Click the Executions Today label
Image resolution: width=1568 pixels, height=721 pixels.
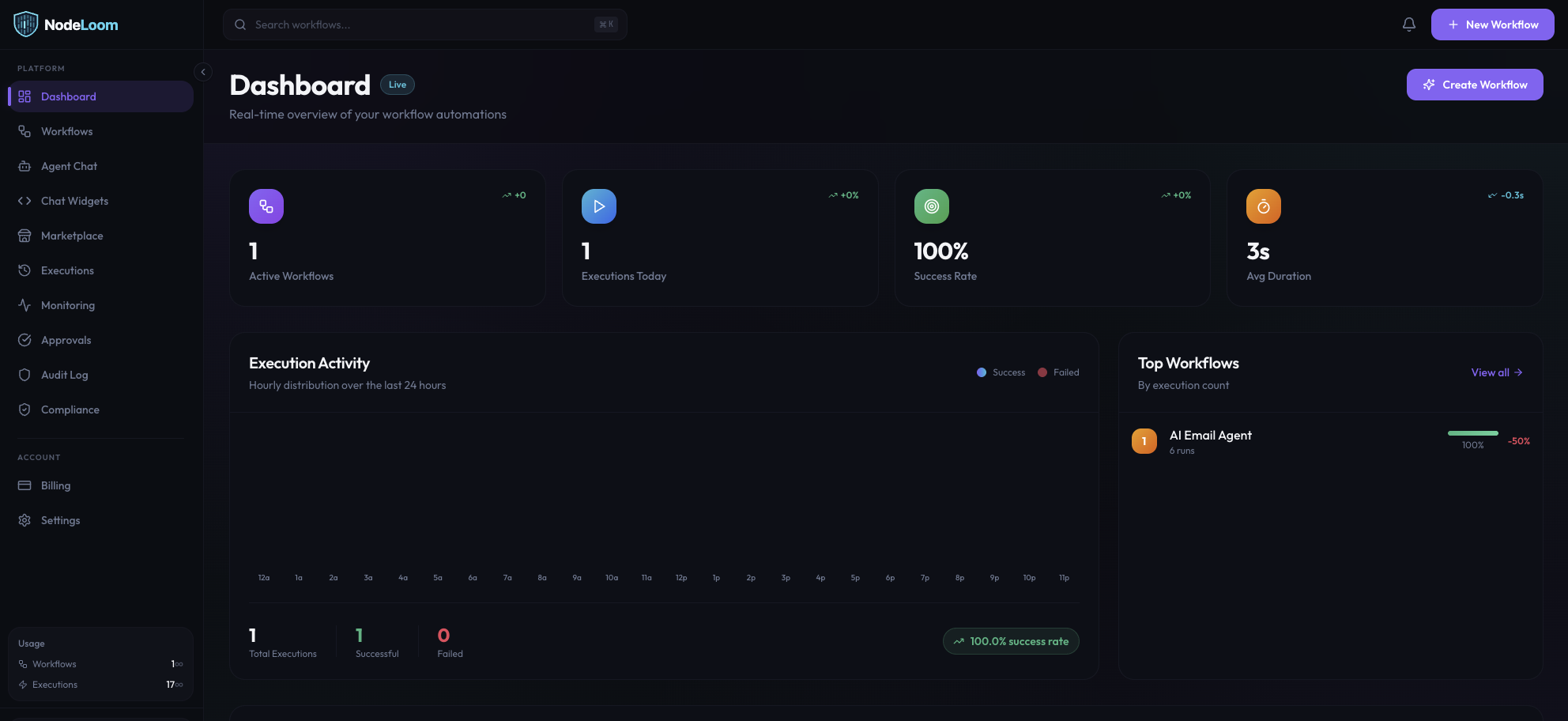pos(624,276)
